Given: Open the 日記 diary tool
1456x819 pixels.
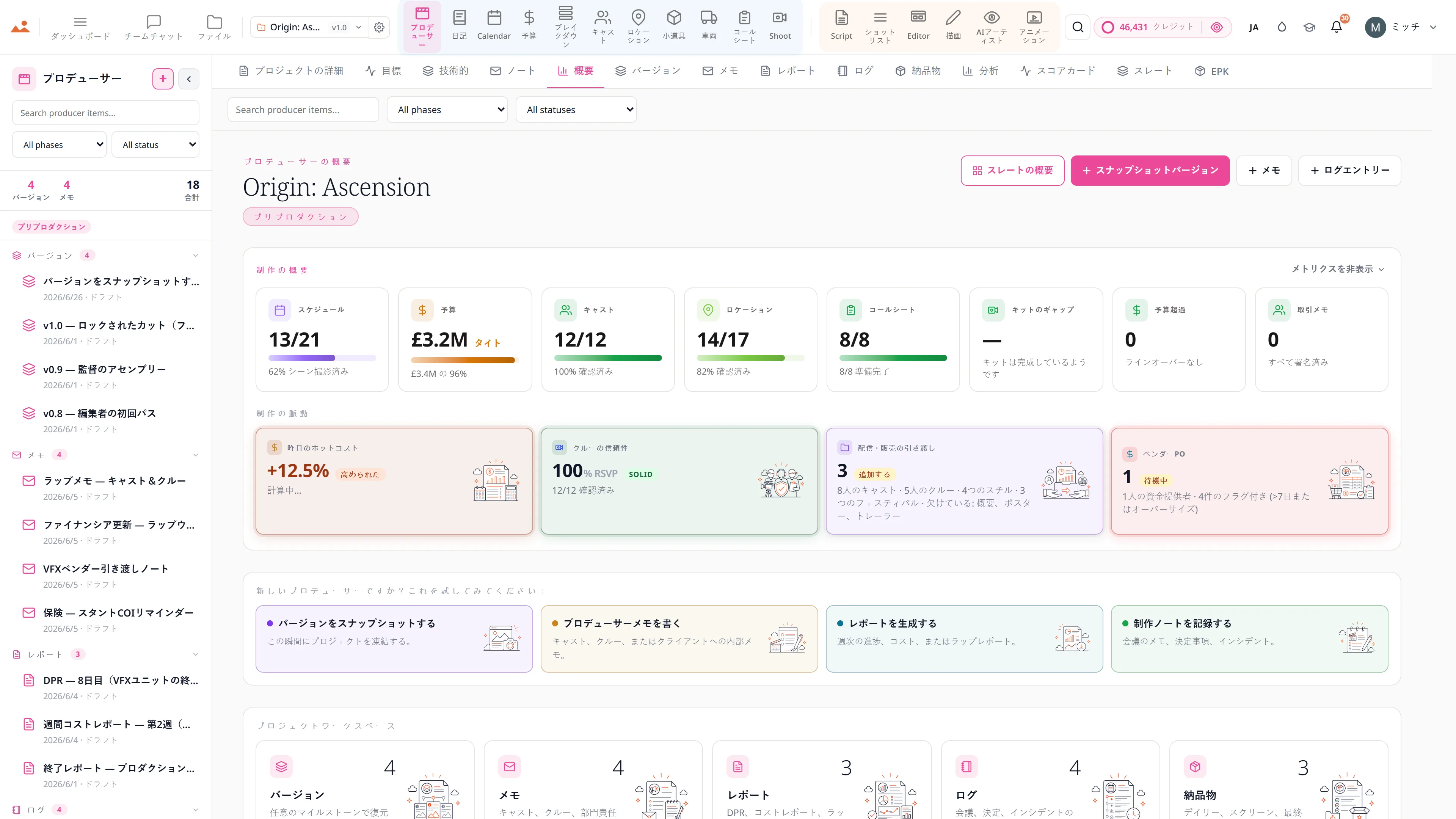Looking at the screenshot, I should [x=459, y=25].
